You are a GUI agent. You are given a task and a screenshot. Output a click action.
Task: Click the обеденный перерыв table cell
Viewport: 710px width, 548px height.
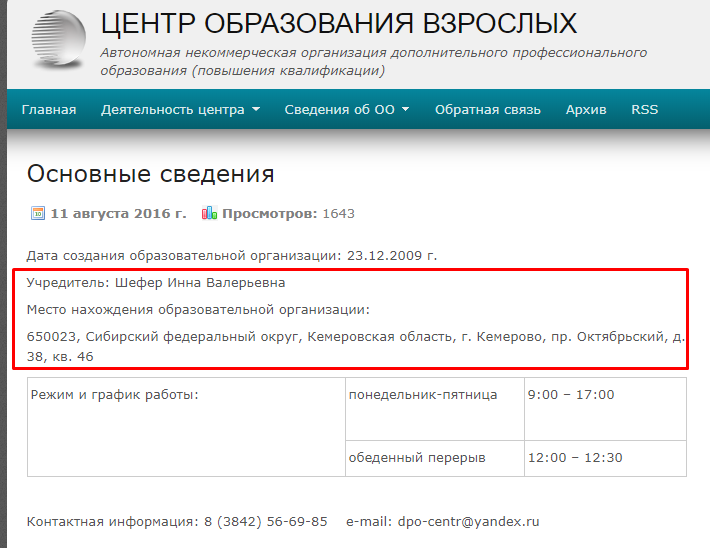coord(417,458)
